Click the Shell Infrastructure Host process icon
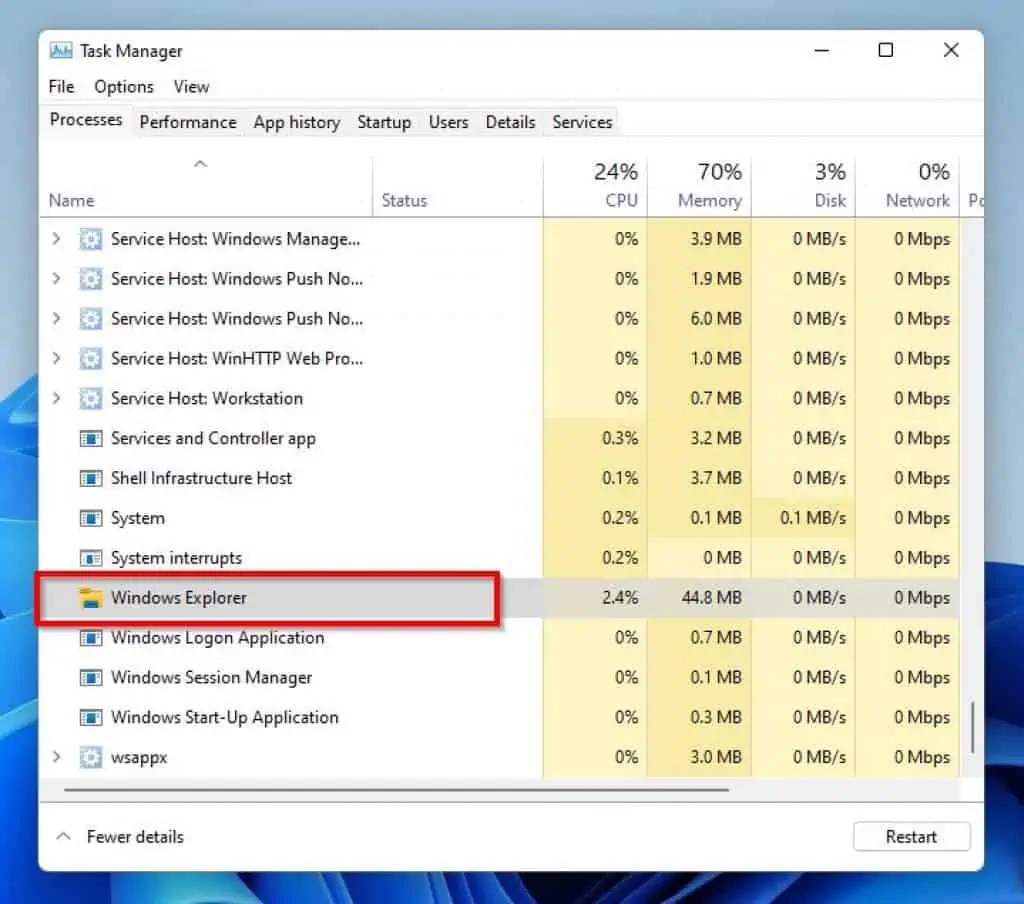Viewport: 1024px width, 904px height. (89, 478)
